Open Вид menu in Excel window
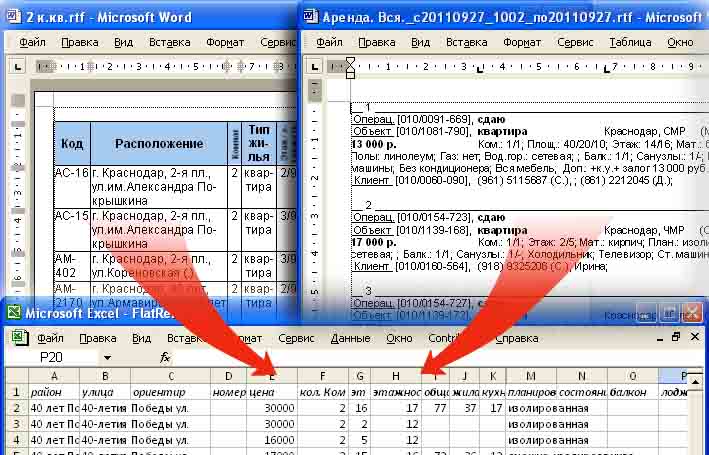This screenshot has height=455, width=709. coord(141,338)
